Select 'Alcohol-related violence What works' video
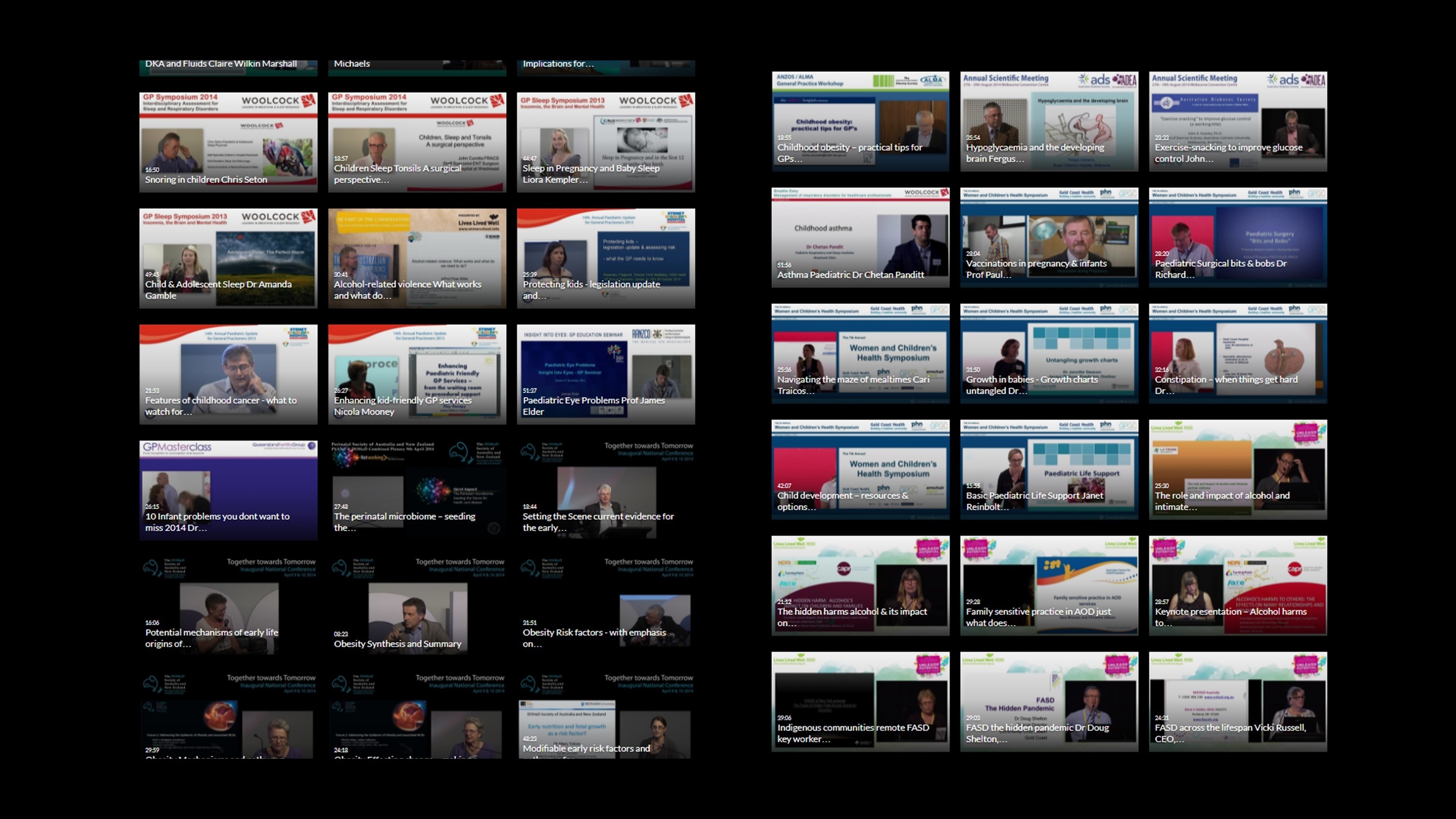This screenshot has height=819, width=1456. 417,258
